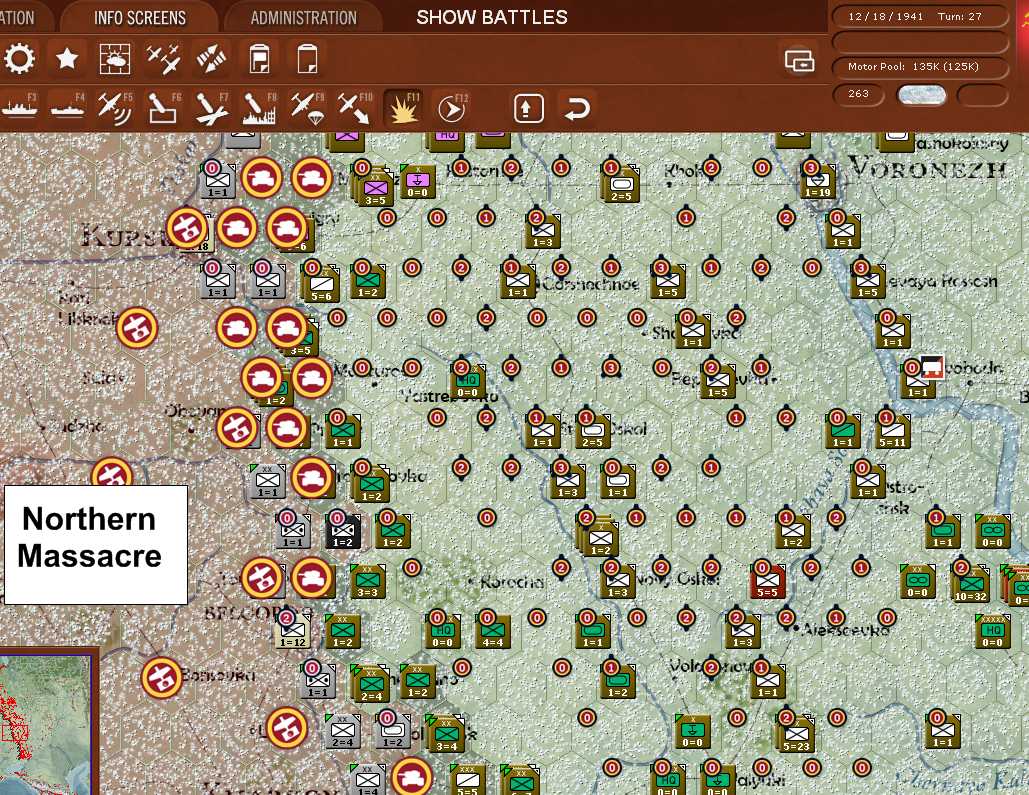The height and width of the screenshot is (795, 1029).
Task: Click the opposing striped arrows icon
Action: pos(211,59)
